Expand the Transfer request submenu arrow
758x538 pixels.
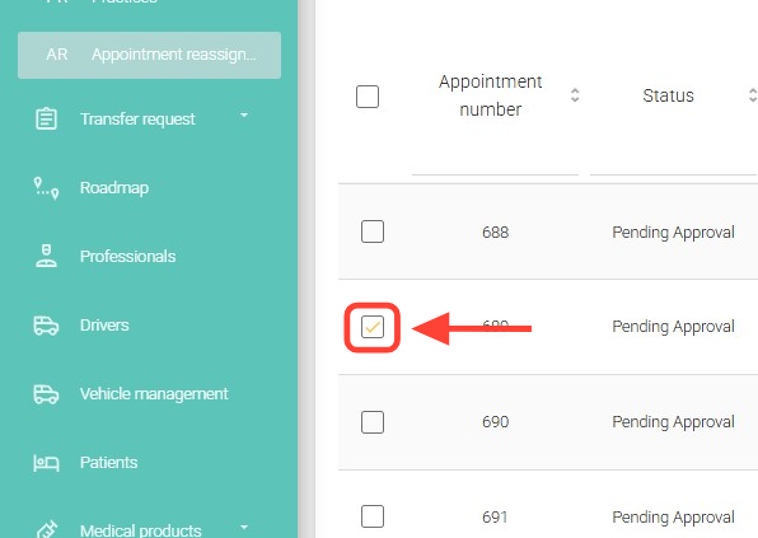pyautogui.click(x=244, y=117)
